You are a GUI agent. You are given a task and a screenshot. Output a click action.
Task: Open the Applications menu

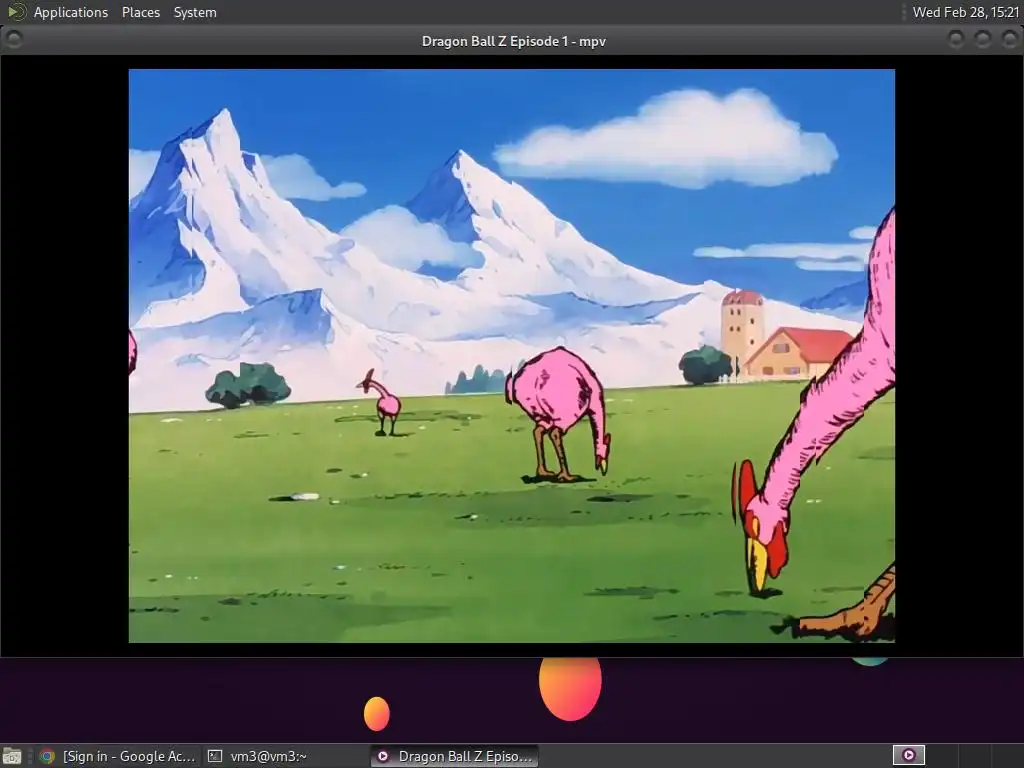coord(71,12)
